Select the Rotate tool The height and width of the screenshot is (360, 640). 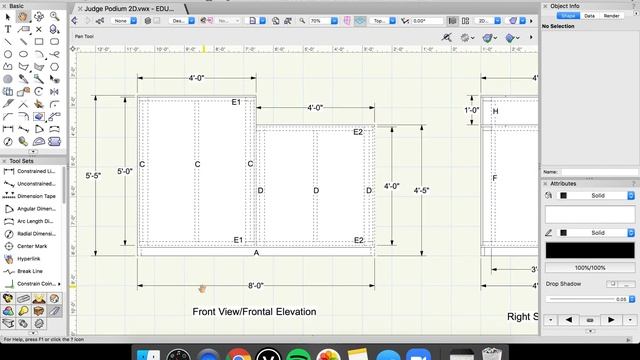click(x=39, y=92)
